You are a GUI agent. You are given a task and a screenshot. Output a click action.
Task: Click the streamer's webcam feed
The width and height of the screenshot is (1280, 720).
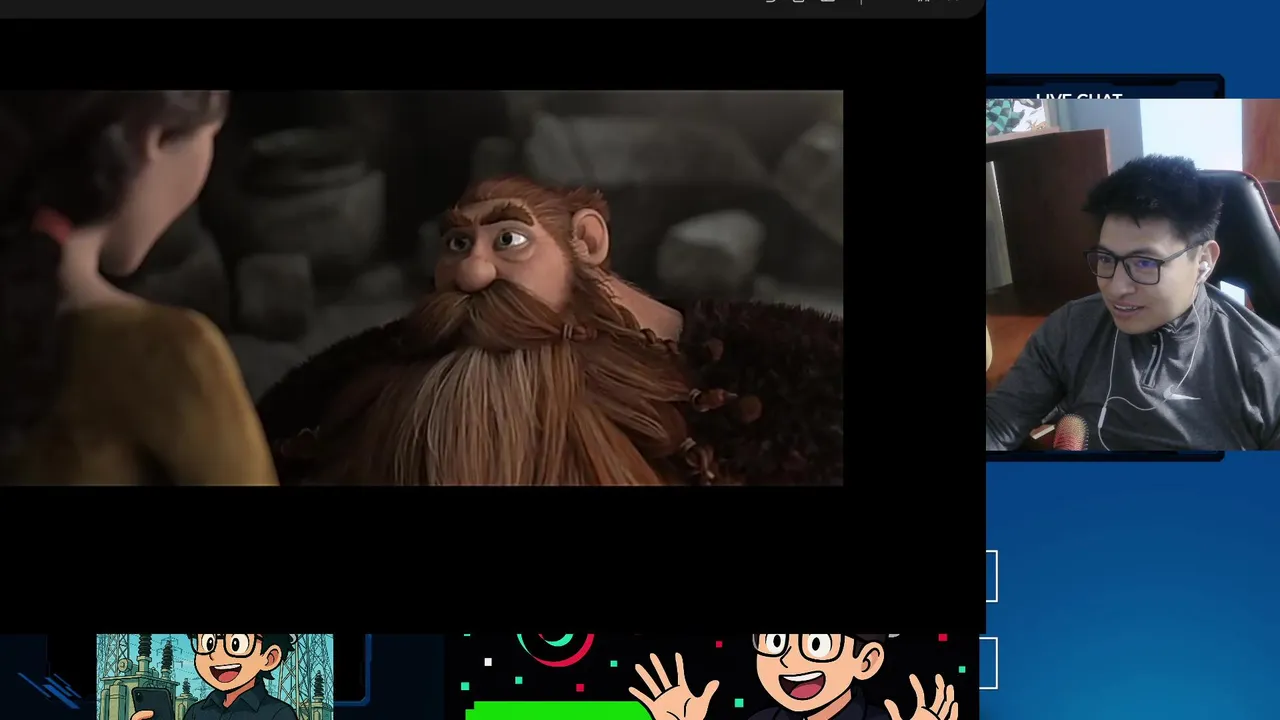(1133, 275)
